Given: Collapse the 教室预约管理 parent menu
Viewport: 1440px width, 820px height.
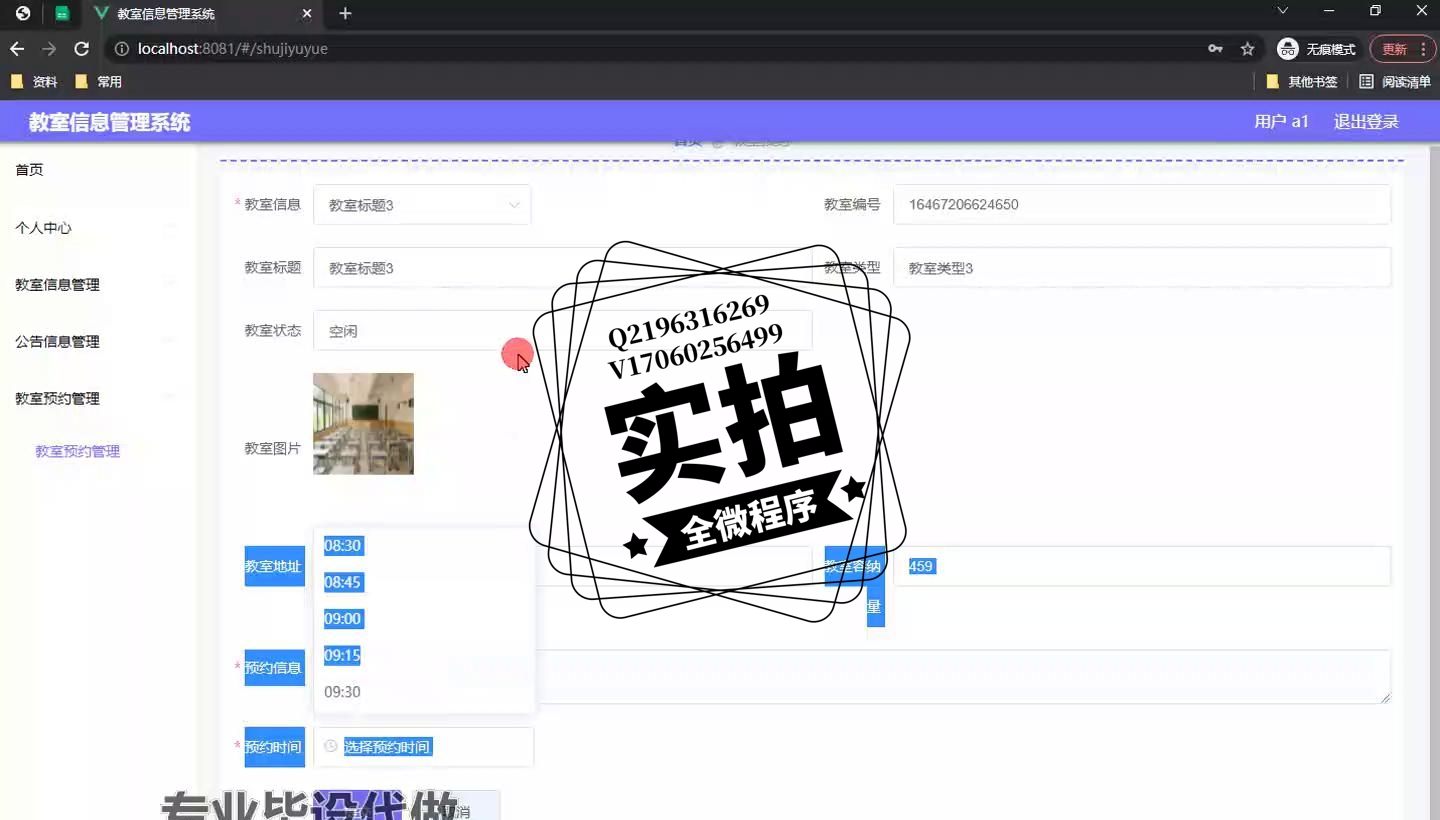Looking at the screenshot, I should pos(98,399).
